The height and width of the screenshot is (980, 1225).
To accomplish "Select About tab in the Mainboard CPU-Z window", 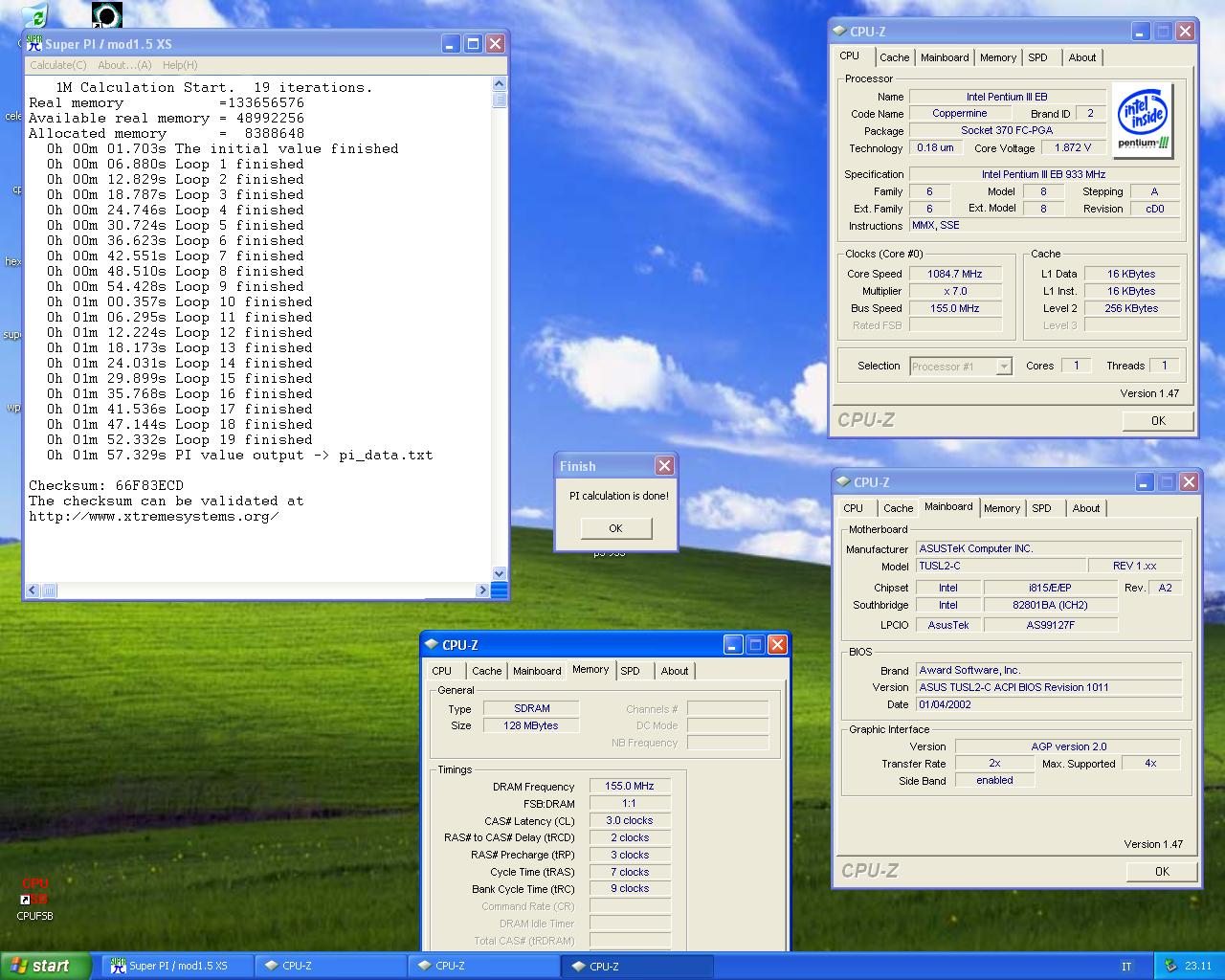I will pos(1086,508).
